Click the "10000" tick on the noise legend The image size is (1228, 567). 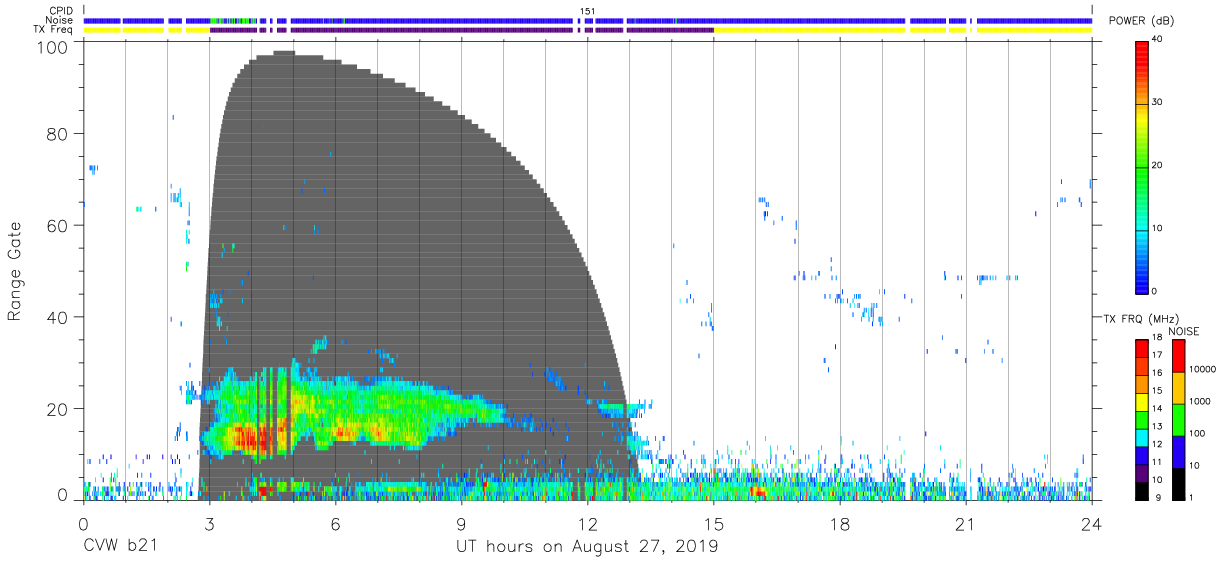[1203, 369]
